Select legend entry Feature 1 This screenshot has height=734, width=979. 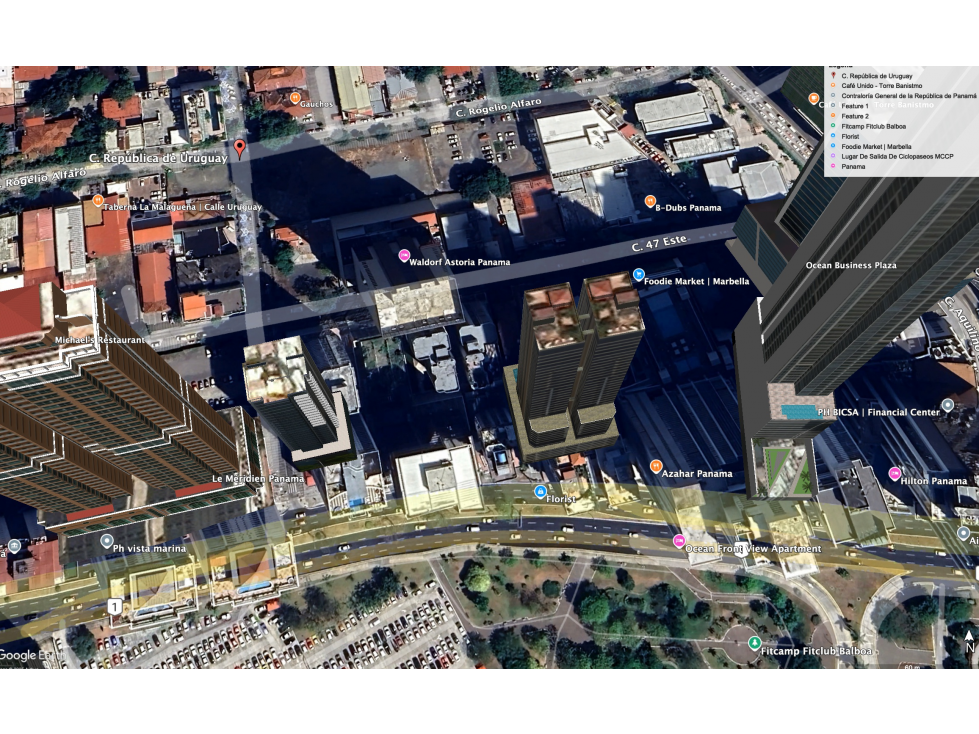855,106
